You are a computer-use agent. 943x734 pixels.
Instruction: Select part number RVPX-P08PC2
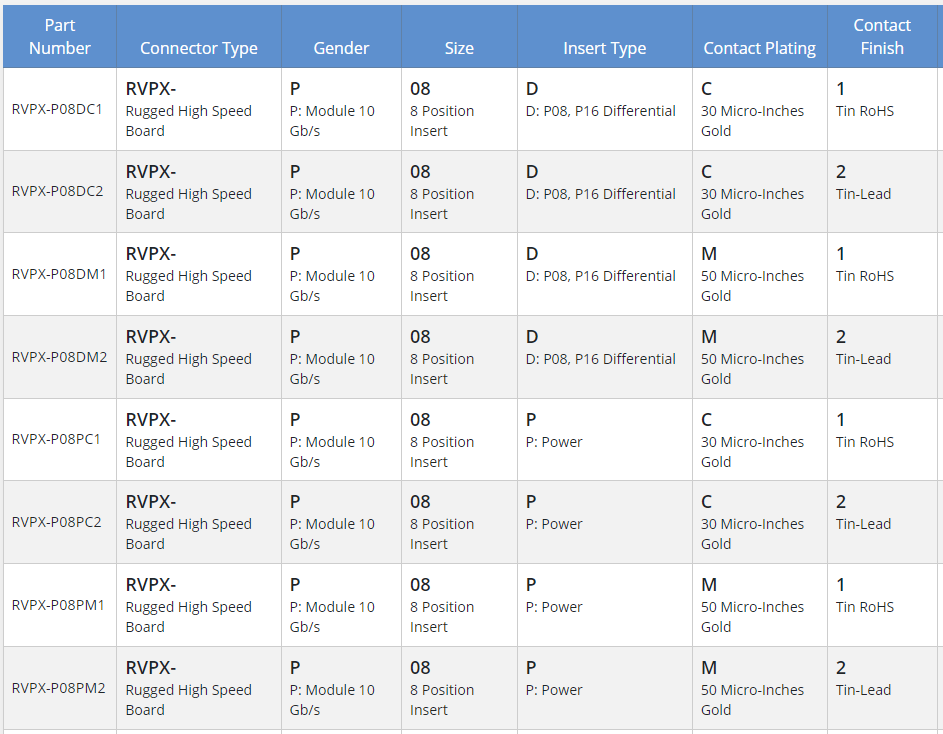[x=56, y=522]
